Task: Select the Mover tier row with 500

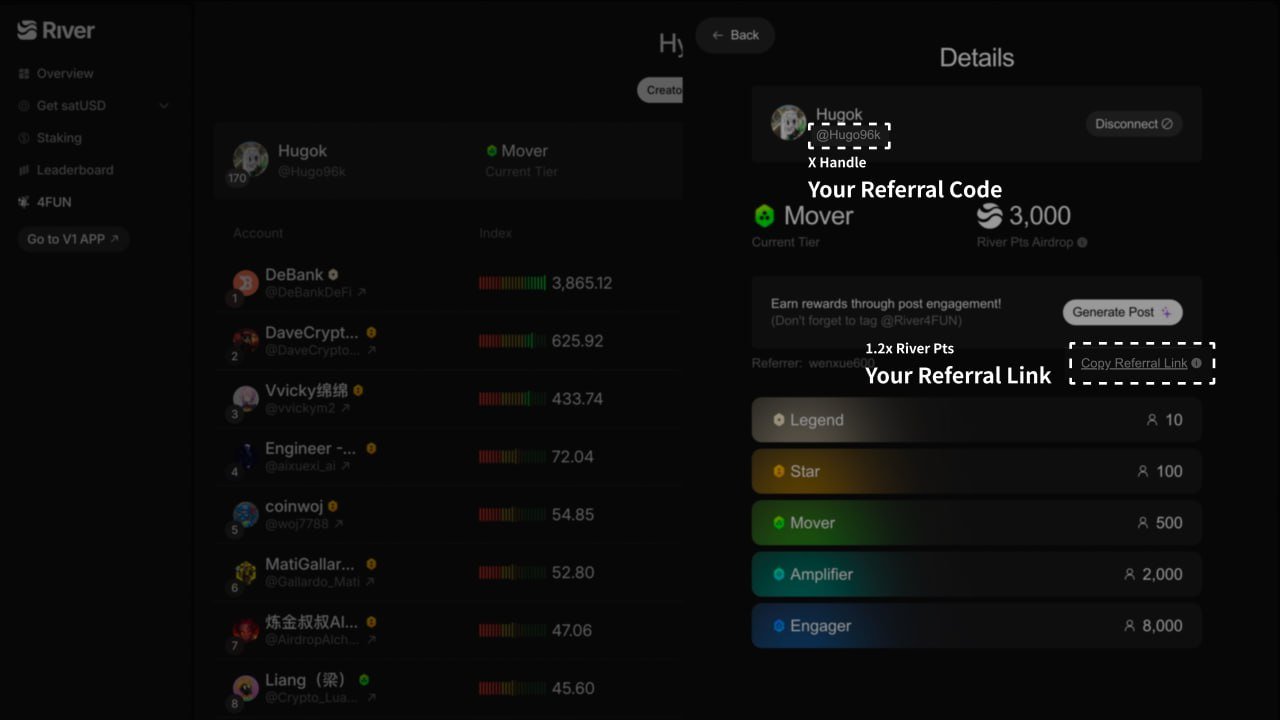Action: click(x=977, y=523)
